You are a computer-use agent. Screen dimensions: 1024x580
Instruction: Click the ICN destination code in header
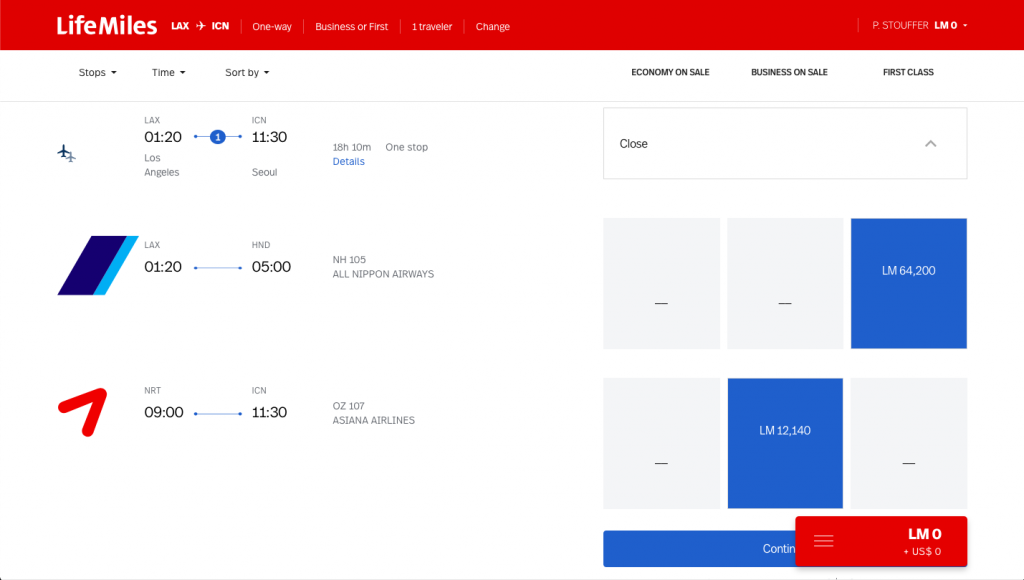click(220, 26)
